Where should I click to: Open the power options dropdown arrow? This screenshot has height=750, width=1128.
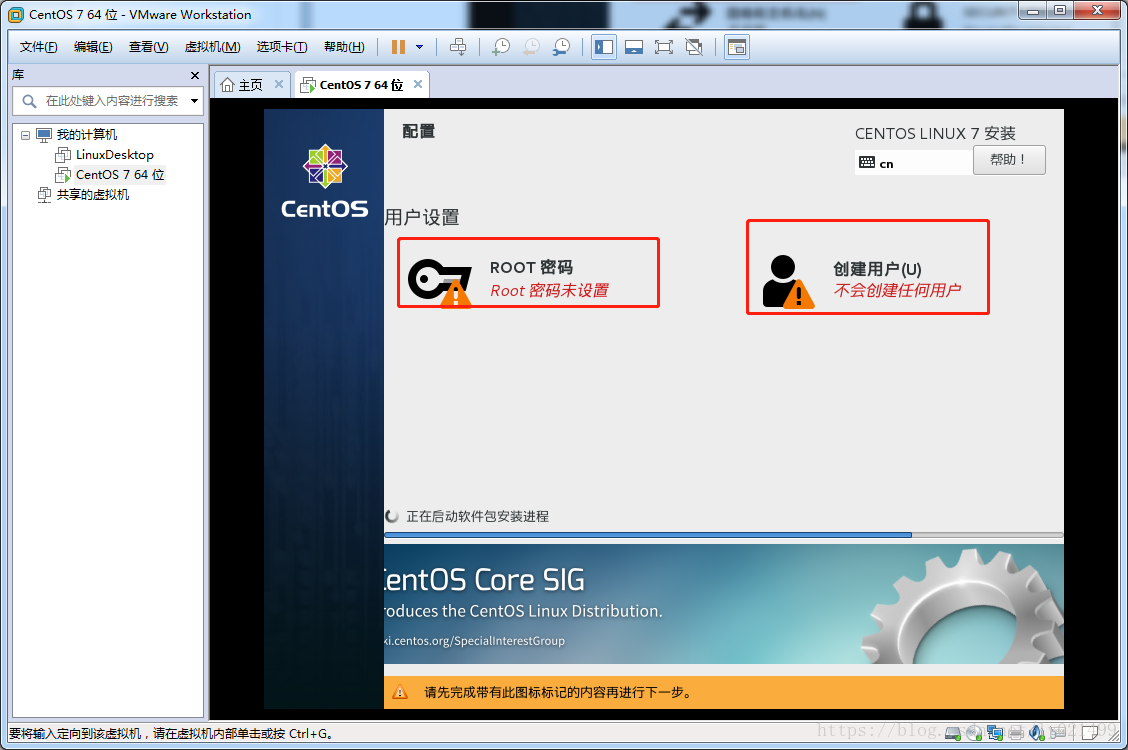419,47
